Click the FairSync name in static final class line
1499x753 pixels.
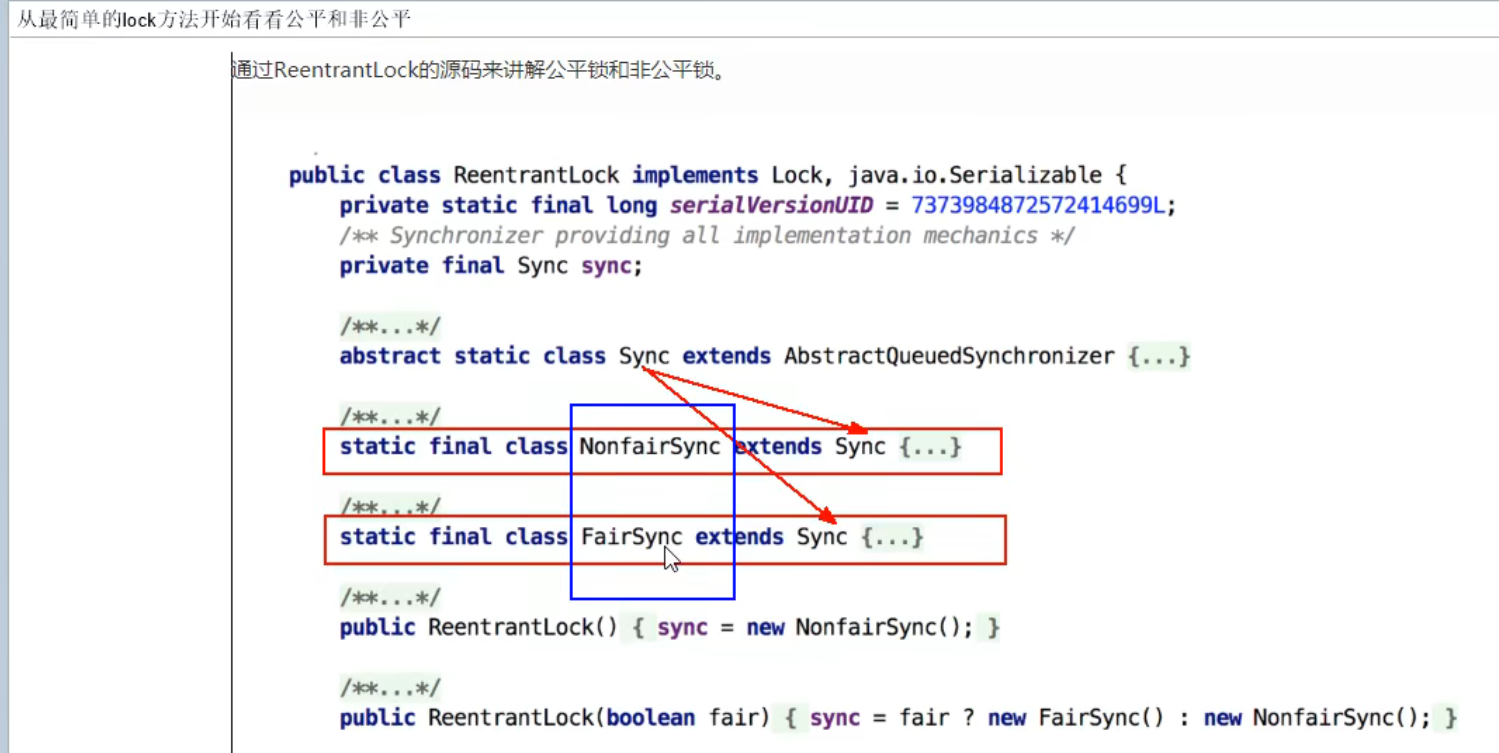pos(632,537)
